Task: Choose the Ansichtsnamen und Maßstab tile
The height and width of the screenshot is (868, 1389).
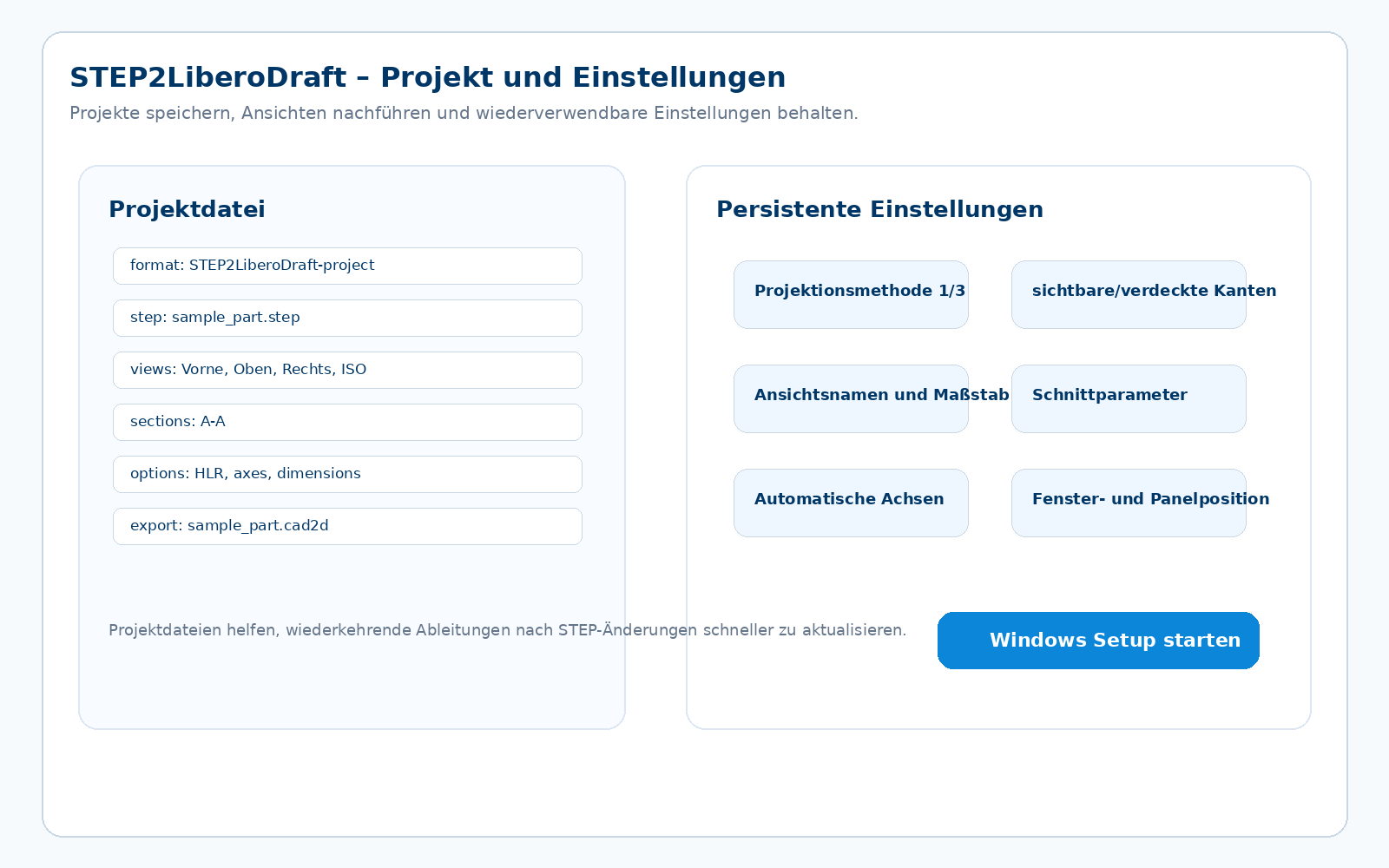Action: coord(851,398)
